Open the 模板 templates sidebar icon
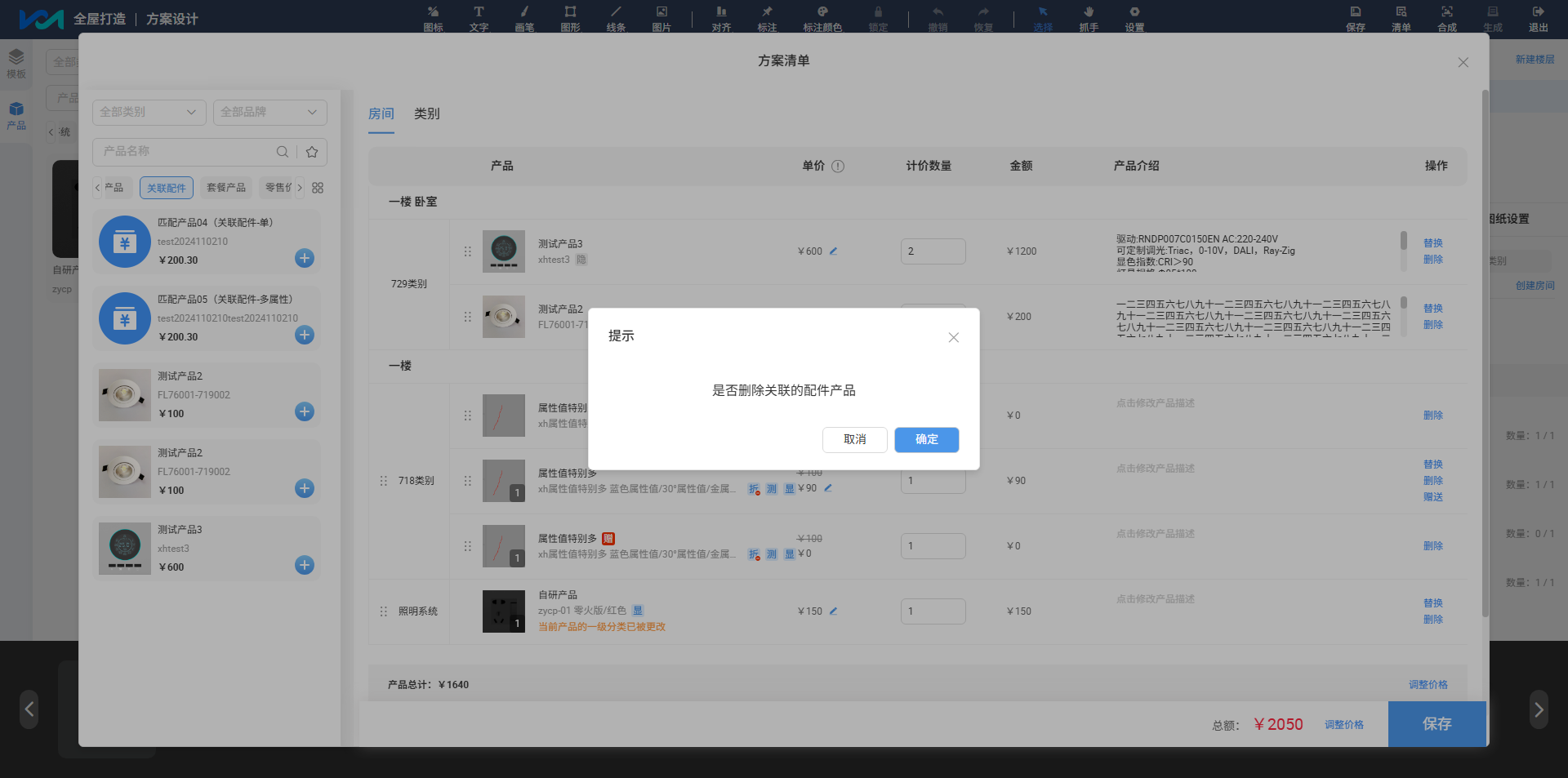This screenshot has width=1568, height=778. (x=16, y=64)
